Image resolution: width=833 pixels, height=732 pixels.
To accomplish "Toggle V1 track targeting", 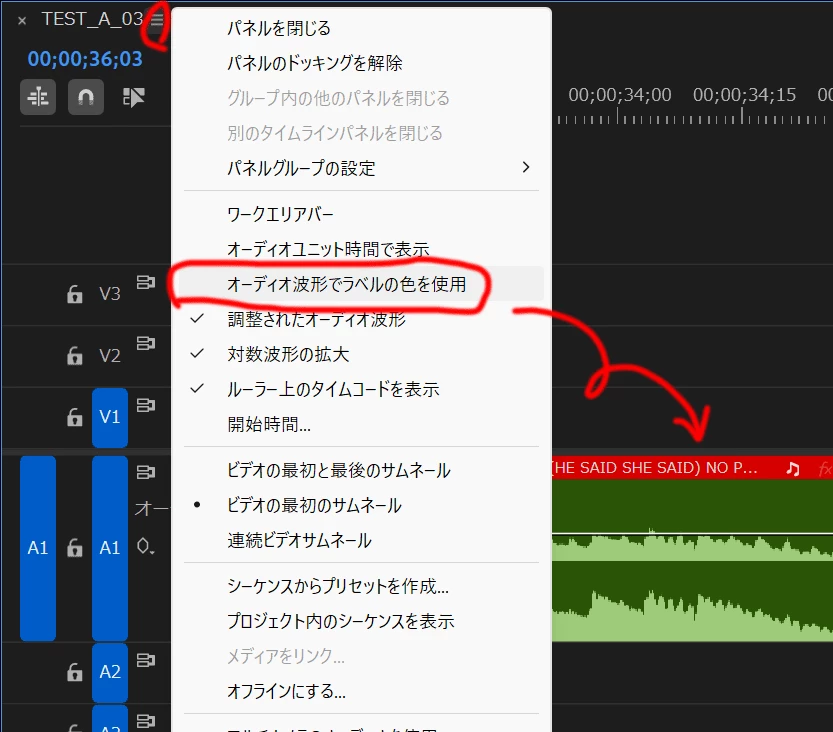I will 110,418.
